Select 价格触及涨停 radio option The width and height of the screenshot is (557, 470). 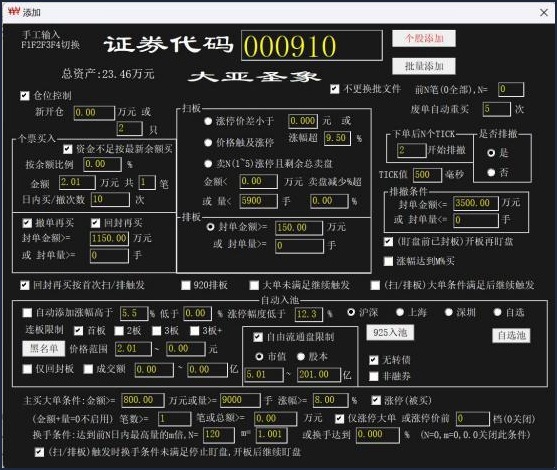click(208, 143)
